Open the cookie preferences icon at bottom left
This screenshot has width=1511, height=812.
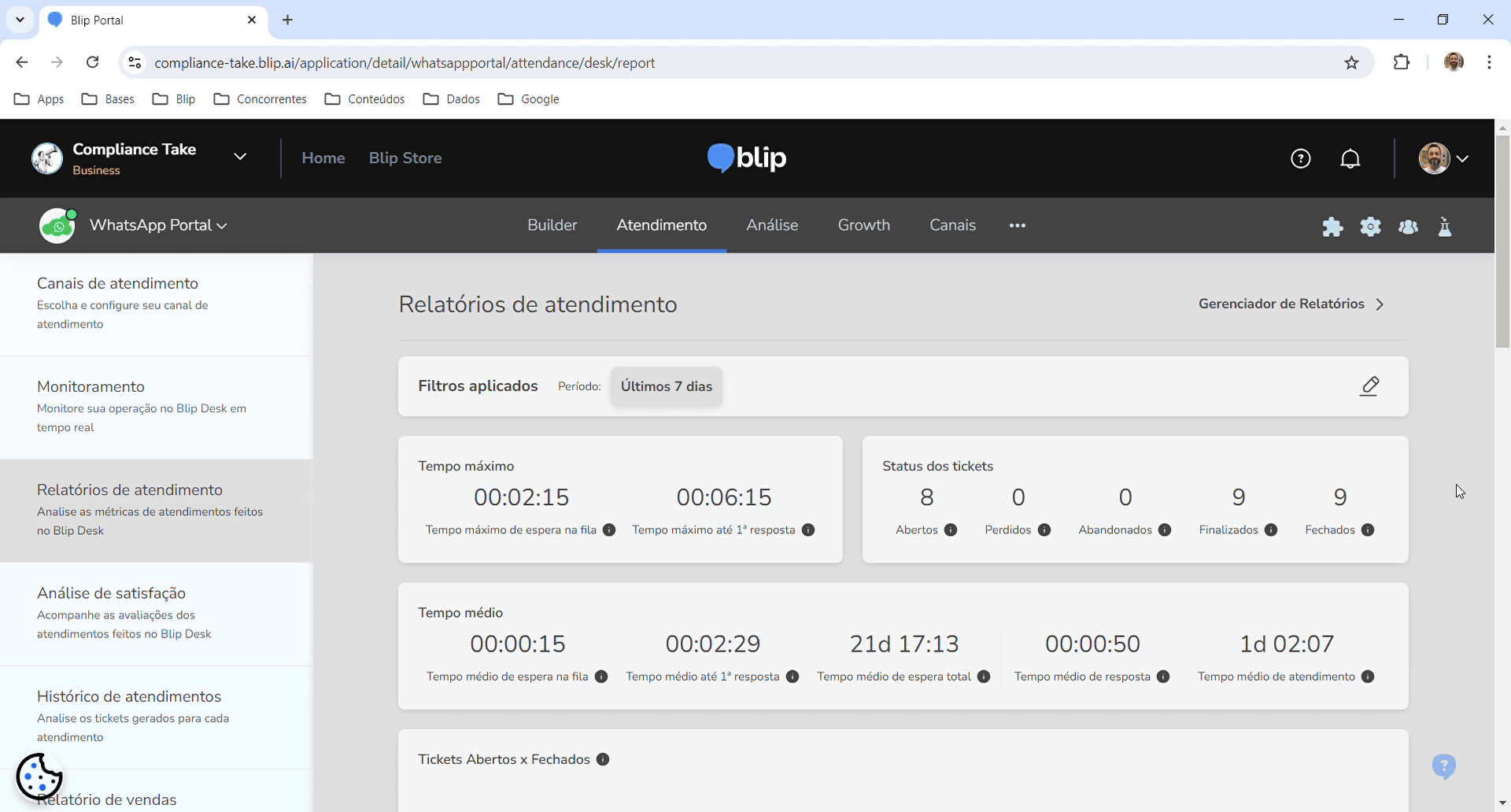click(x=40, y=777)
